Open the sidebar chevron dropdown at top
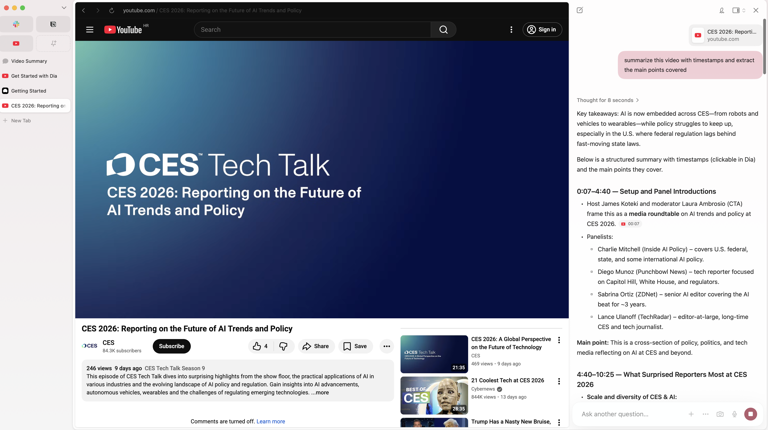The image size is (768, 430). click(x=64, y=8)
